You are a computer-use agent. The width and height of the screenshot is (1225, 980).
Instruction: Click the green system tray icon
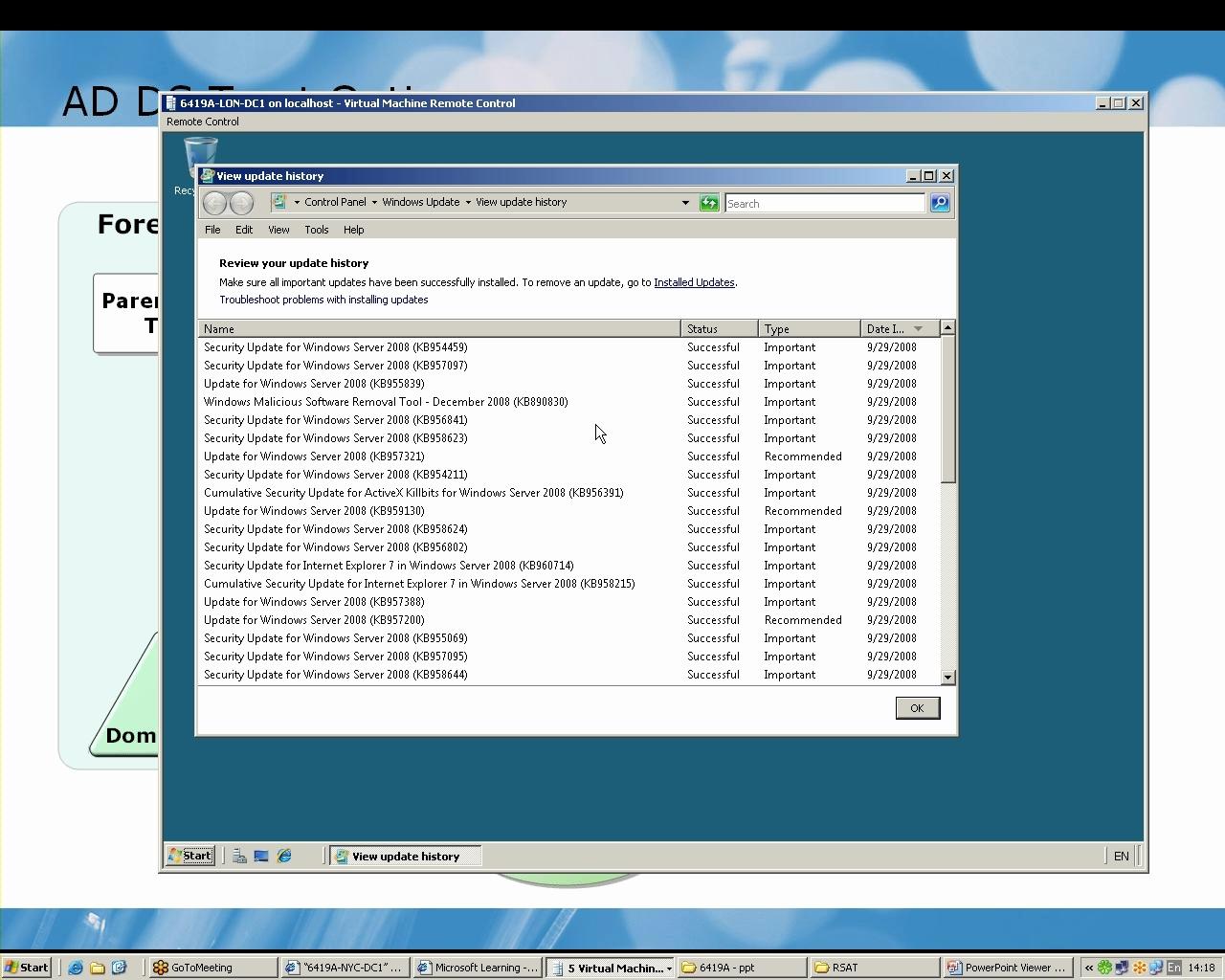coord(1105,968)
